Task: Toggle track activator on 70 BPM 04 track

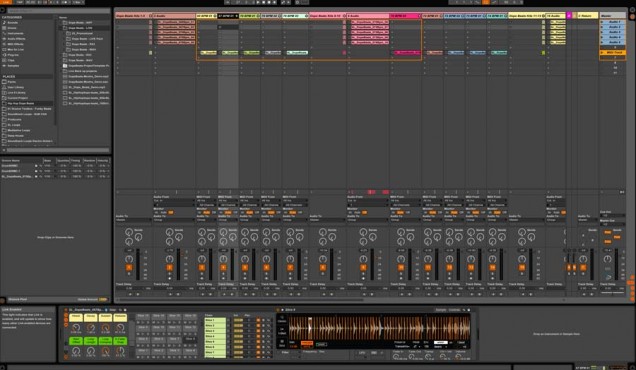Action: (401, 267)
